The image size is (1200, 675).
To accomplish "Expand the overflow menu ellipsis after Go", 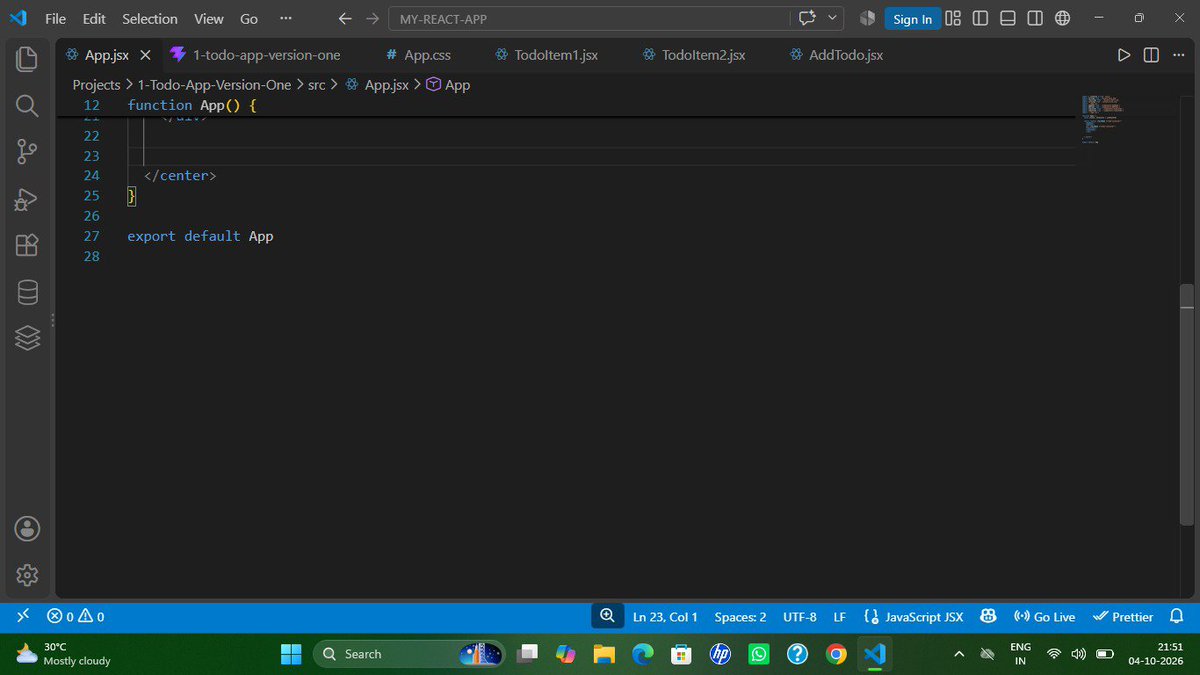I will coord(286,18).
